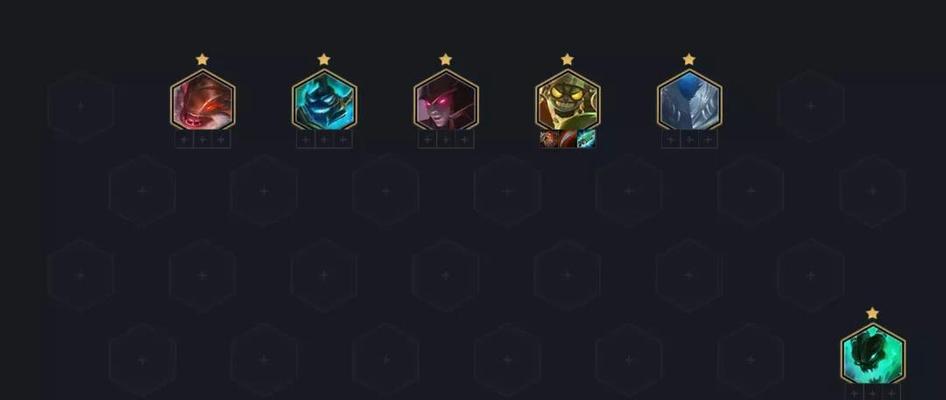Select the glowing blue spectral champion
946x400 pixels.
(x=325, y=100)
